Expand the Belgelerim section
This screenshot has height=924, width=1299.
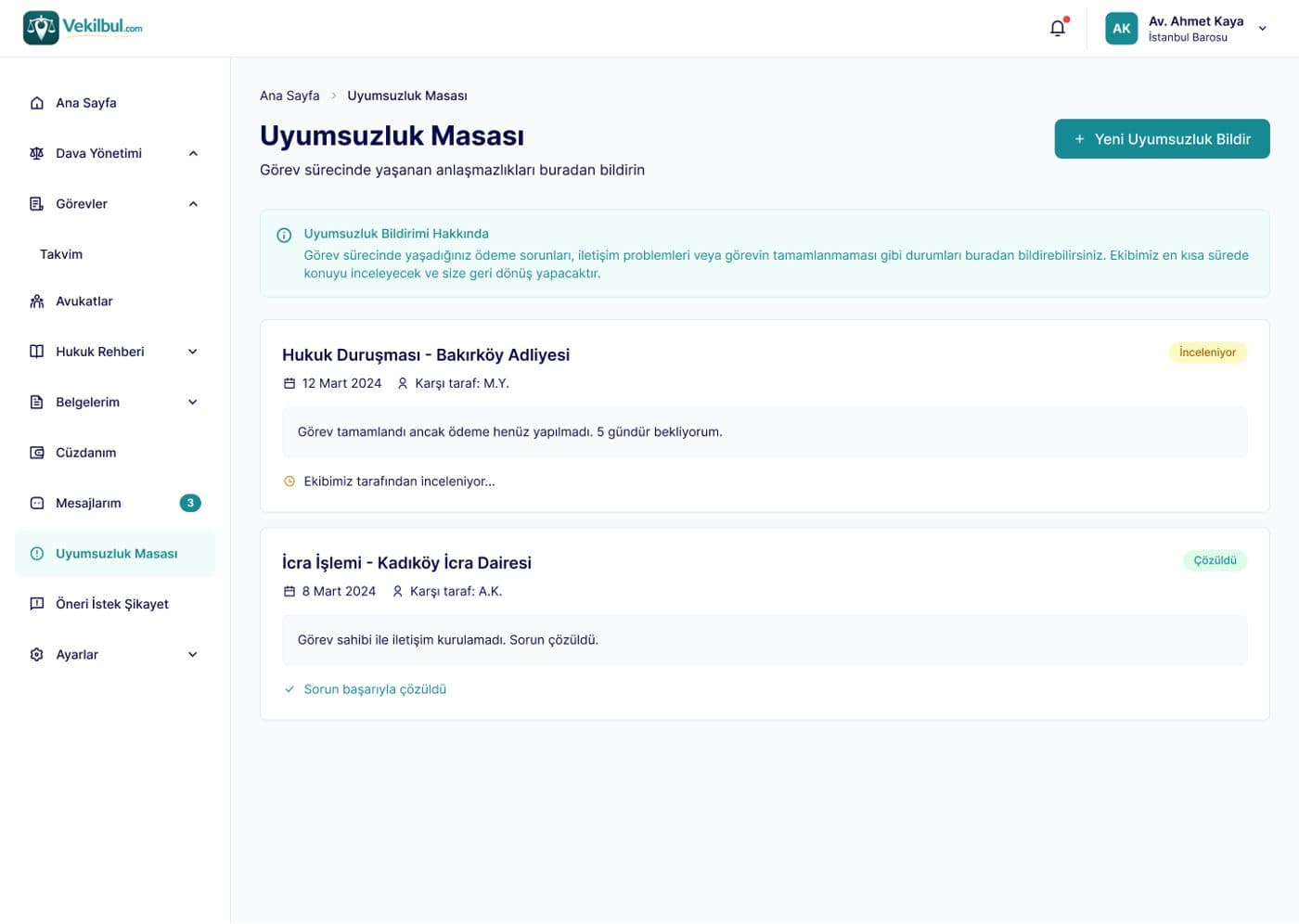pyautogui.click(x=193, y=403)
